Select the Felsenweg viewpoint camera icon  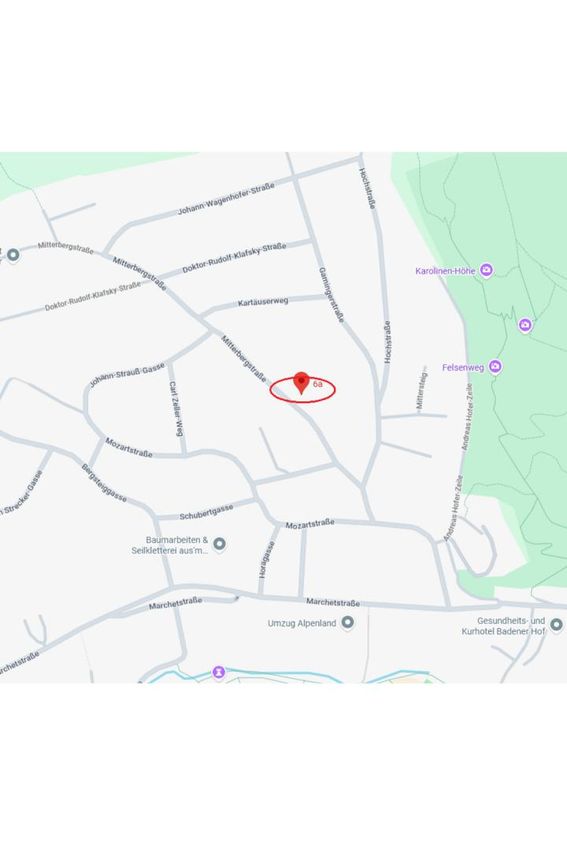pyautogui.click(x=495, y=367)
